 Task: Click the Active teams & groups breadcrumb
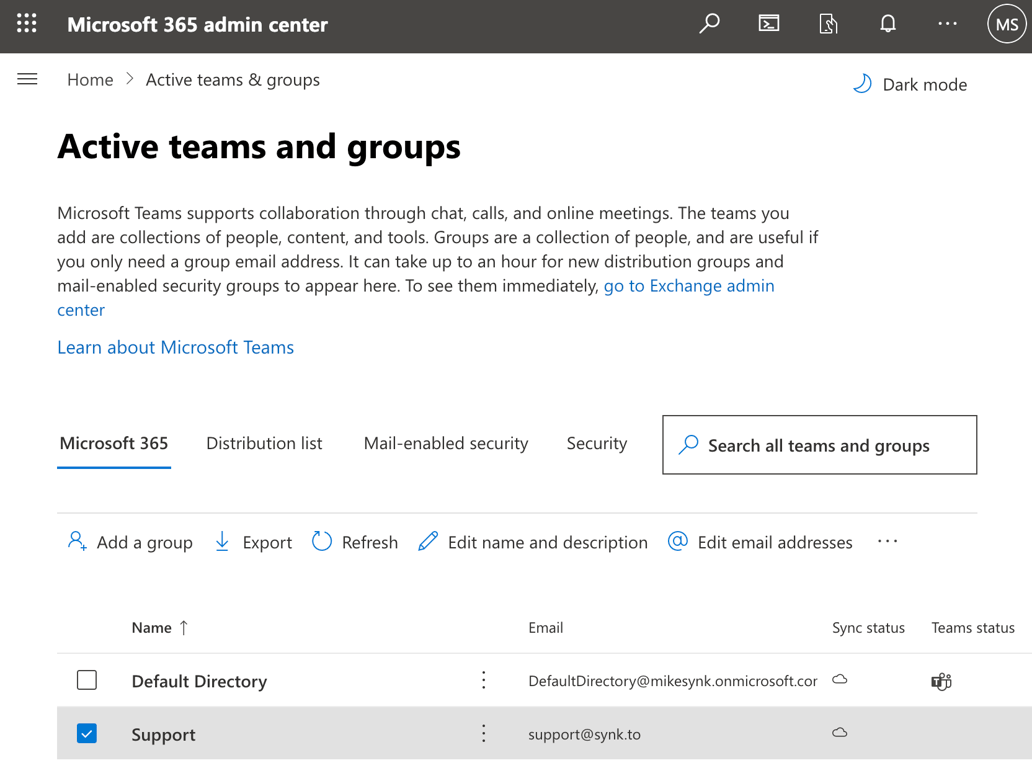(232, 80)
